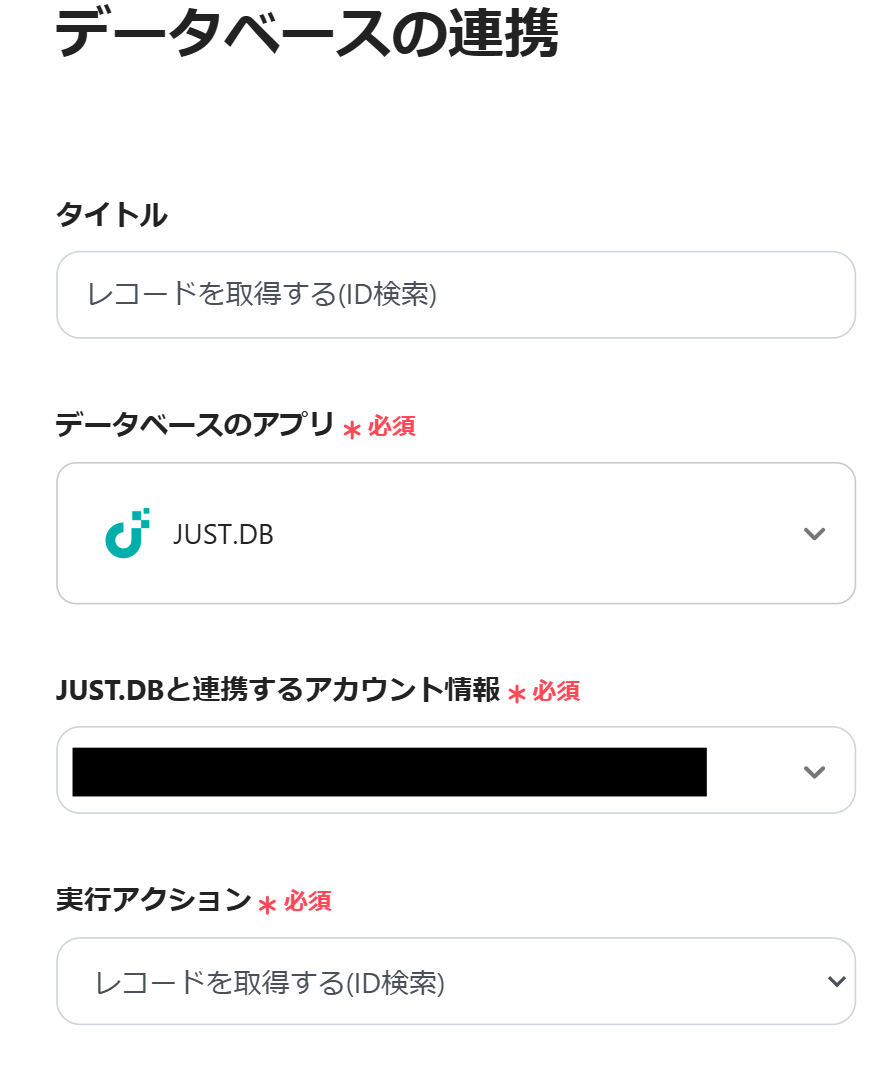
Task: Click the JUST.DB logo icon
Action: 127,533
